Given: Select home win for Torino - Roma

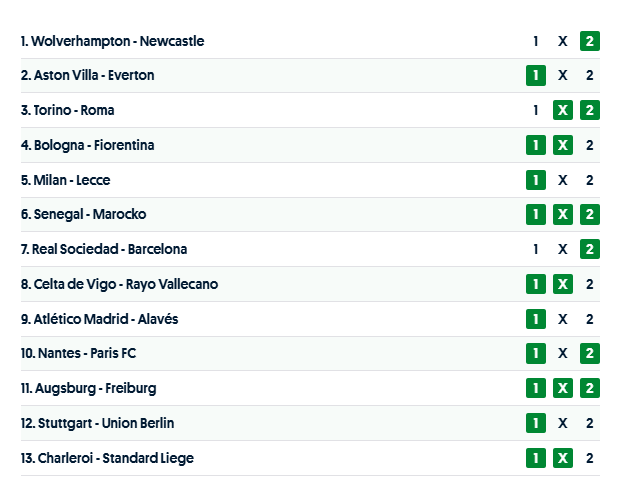Looking at the screenshot, I should pos(536,110).
